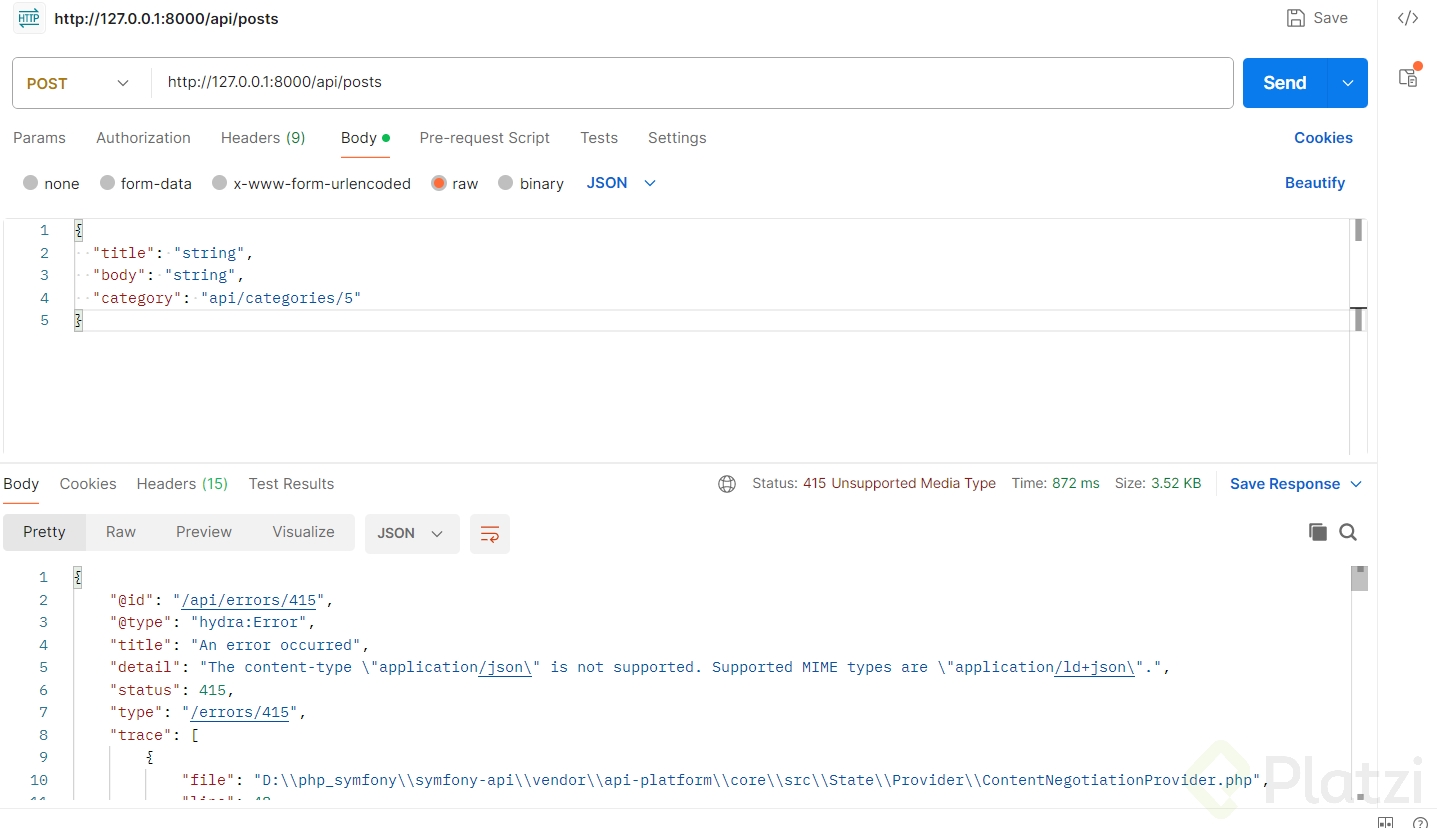This screenshot has width=1437, height=828.
Task: Open the Pre-request Script tab
Action: (484, 138)
